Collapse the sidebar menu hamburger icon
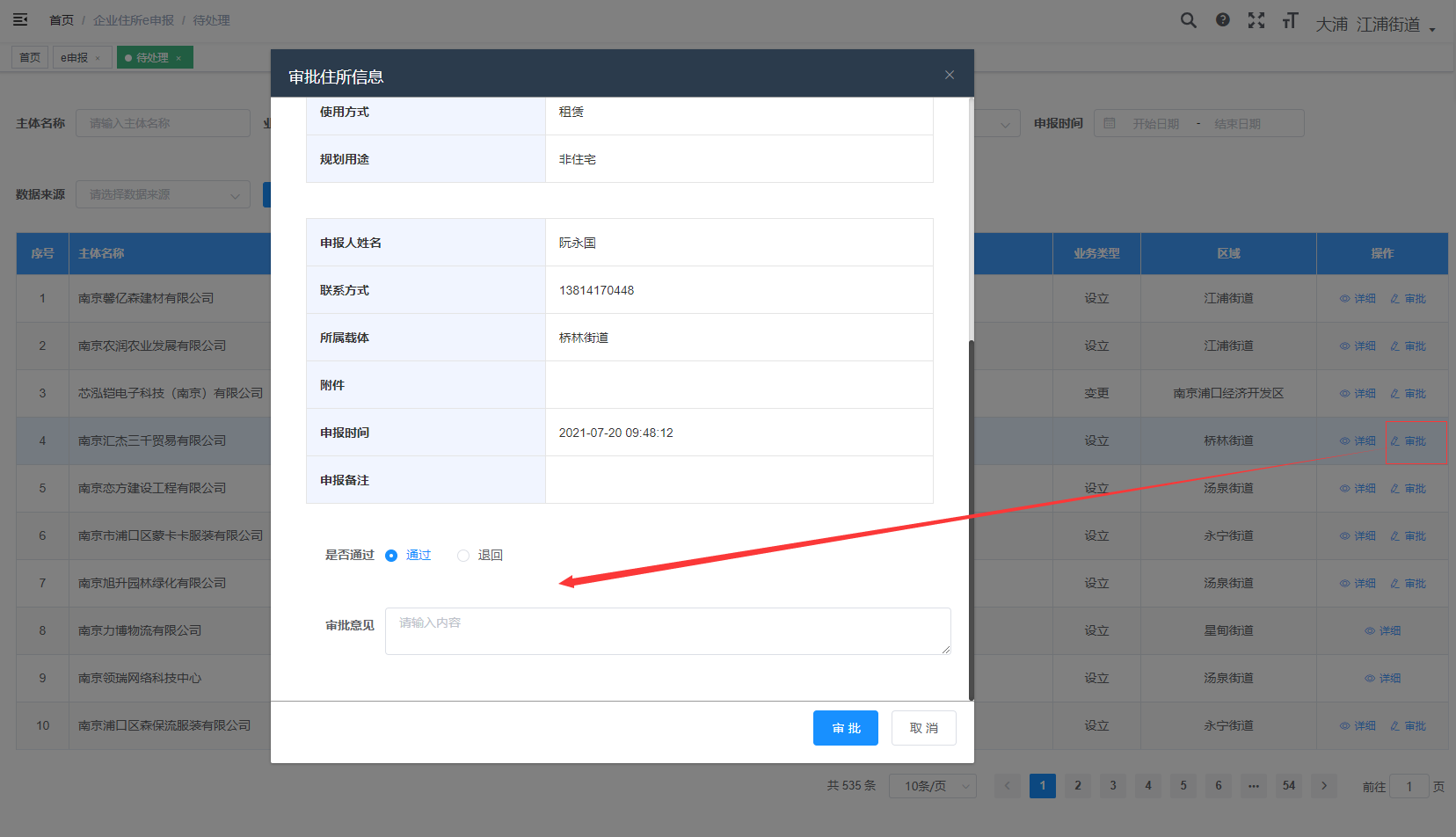The image size is (1456, 837). (x=20, y=19)
